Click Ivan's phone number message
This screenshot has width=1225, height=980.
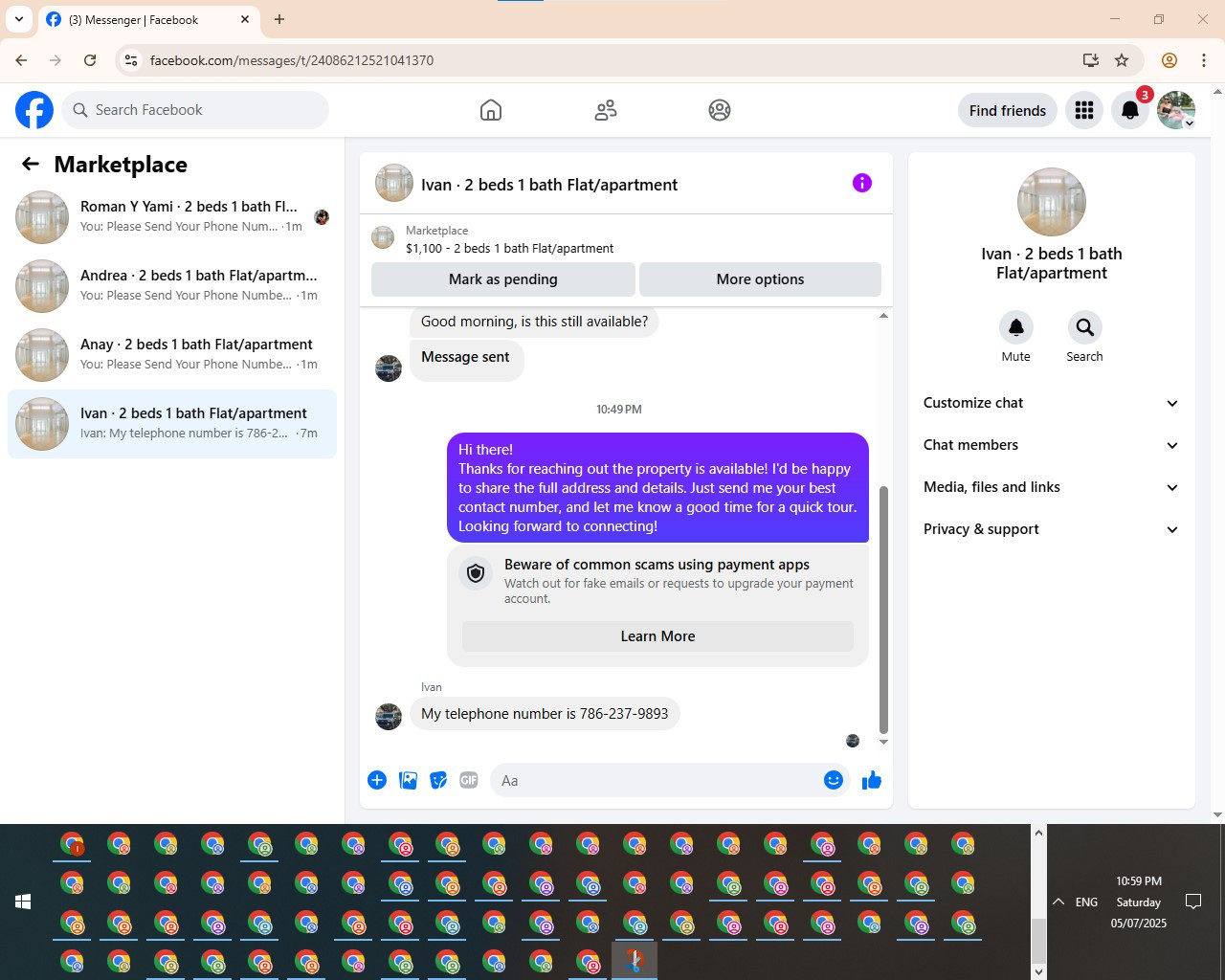point(545,714)
